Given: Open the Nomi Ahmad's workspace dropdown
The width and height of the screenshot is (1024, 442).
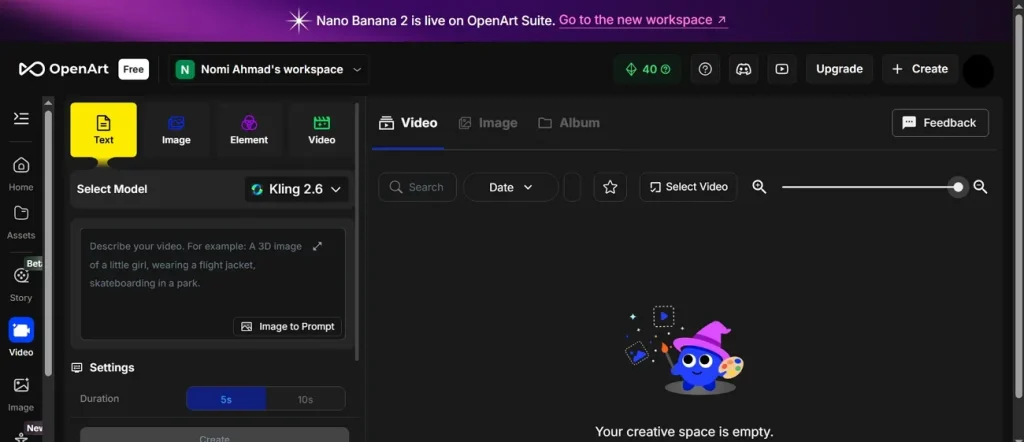Looking at the screenshot, I should (x=269, y=69).
